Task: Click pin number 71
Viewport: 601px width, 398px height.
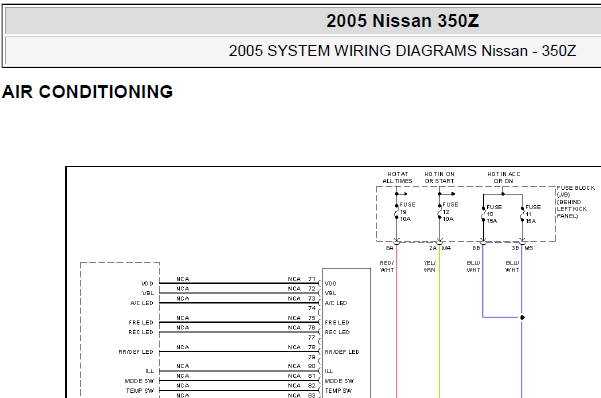Action: (312, 279)
